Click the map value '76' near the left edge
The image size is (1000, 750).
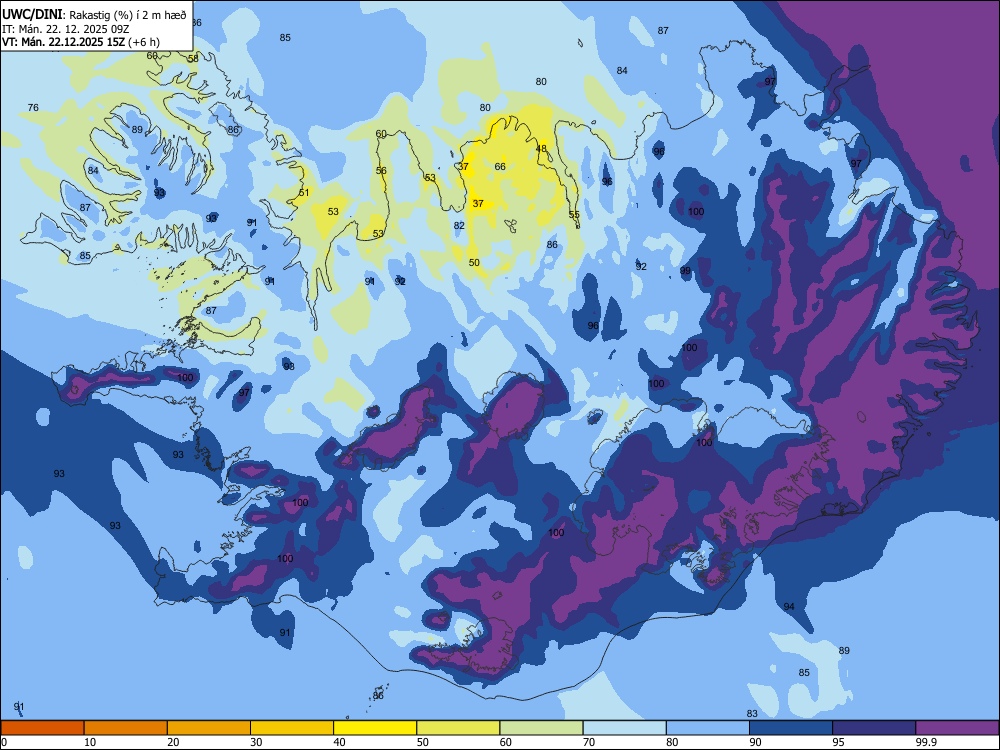[x=33, y=107]
